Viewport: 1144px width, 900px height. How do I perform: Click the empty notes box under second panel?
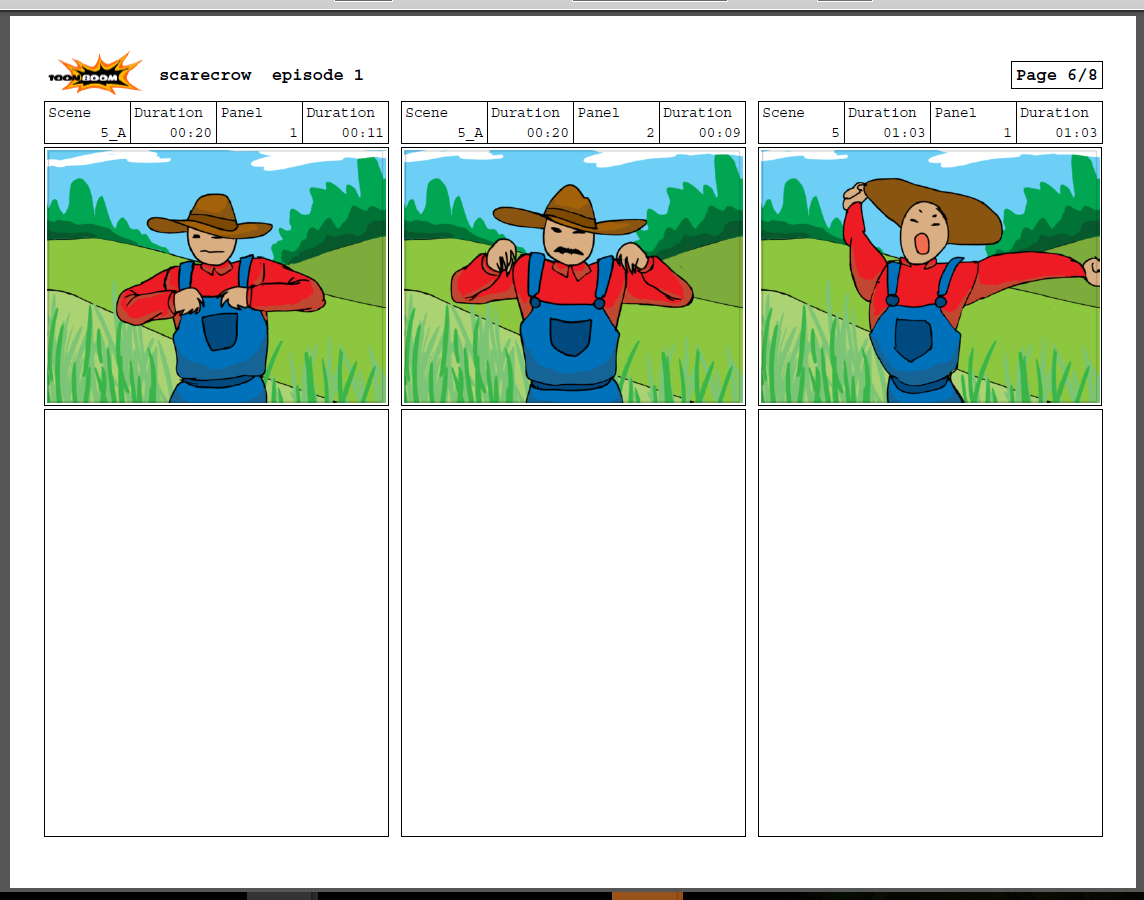[x=573, y=623]
